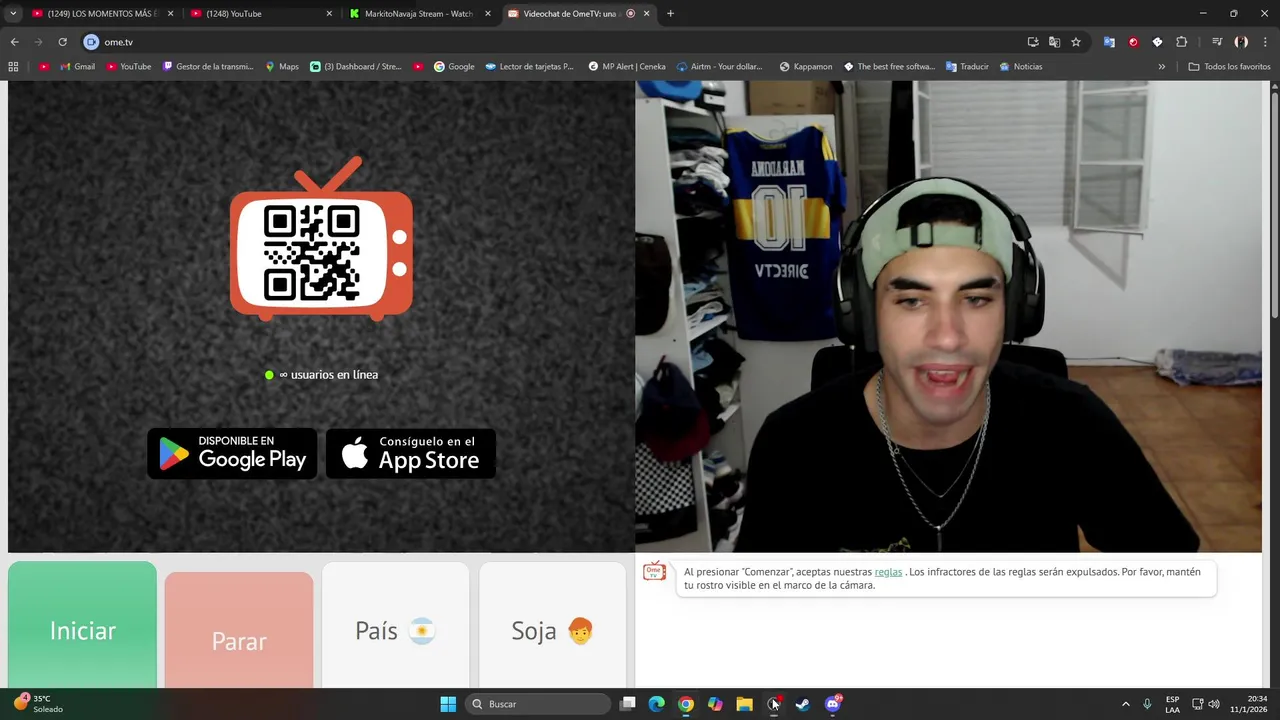The height and width of the screenshot is (720, 1280).
Task: Open the Traducir bookmark
Action: point(967,67)
